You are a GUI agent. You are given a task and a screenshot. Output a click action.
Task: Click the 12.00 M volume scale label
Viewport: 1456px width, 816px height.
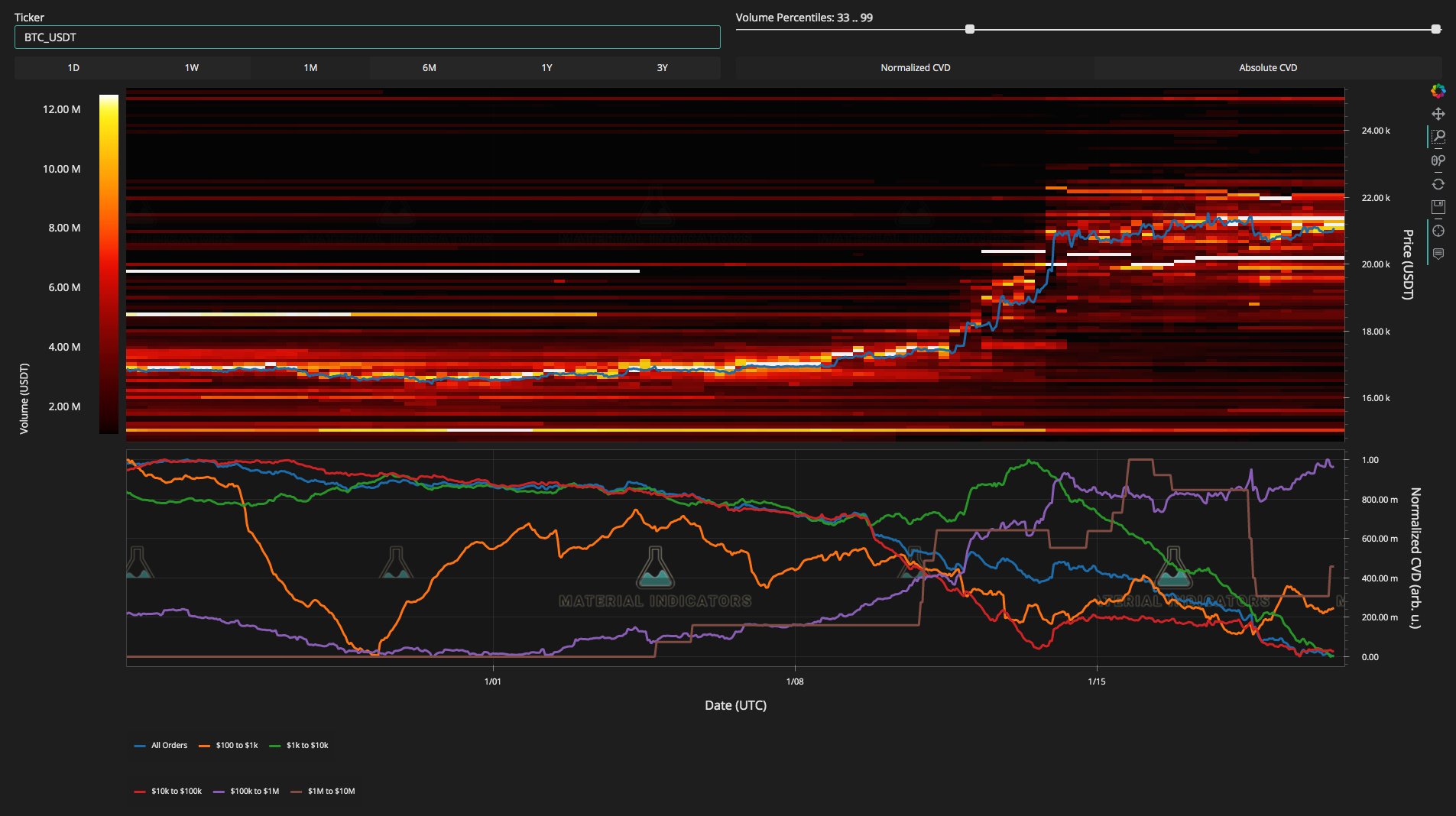coord(62,109)
